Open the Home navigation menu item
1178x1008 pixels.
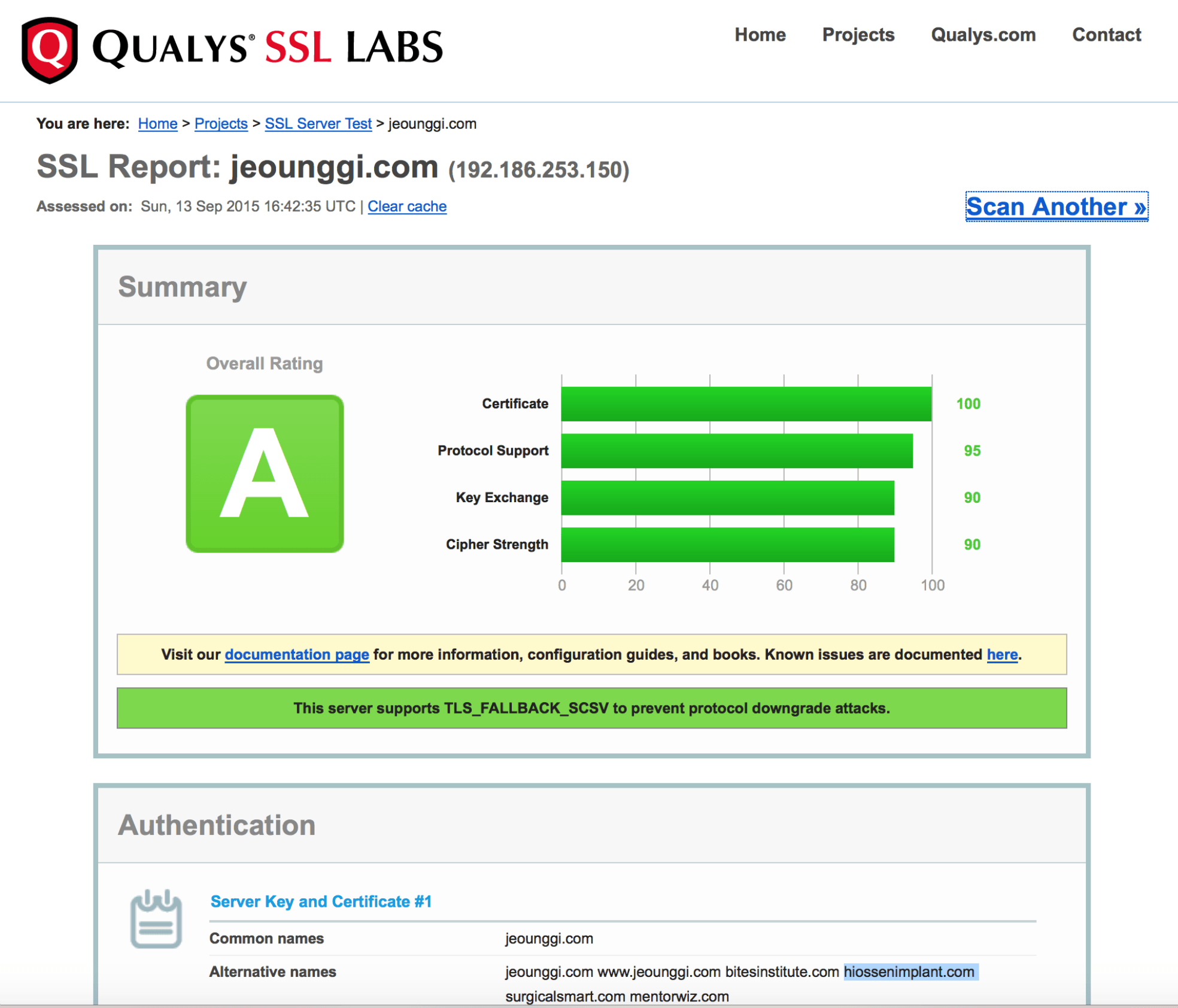tap(760, 35)
